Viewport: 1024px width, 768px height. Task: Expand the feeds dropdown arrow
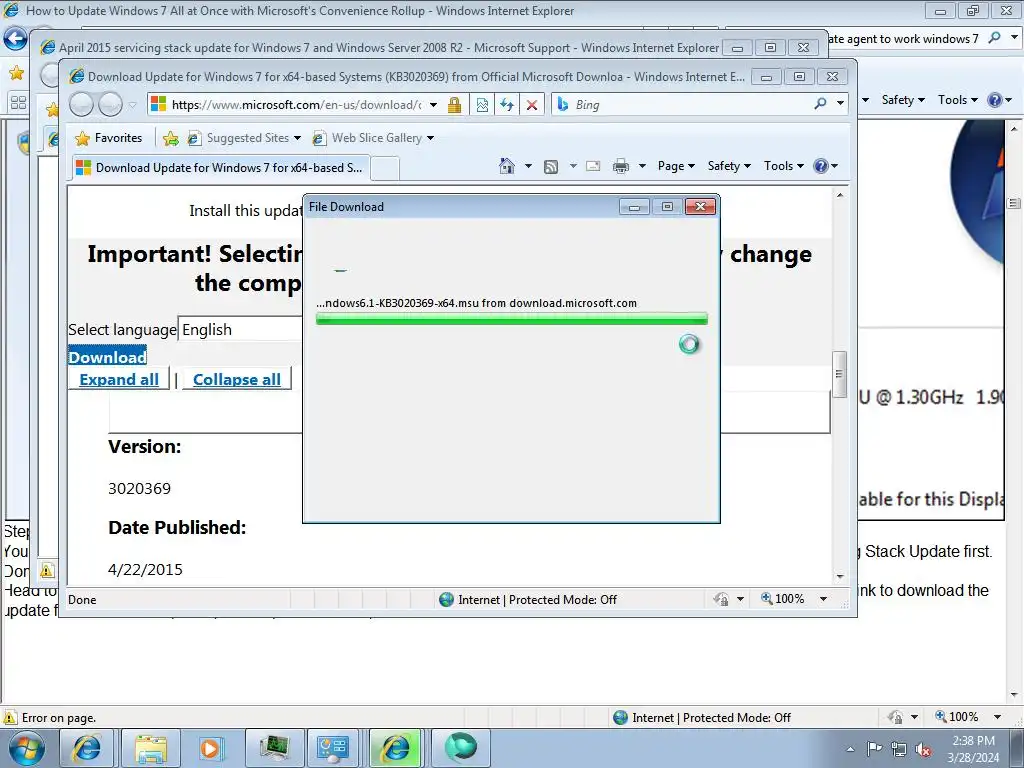[x=573, y=166]
